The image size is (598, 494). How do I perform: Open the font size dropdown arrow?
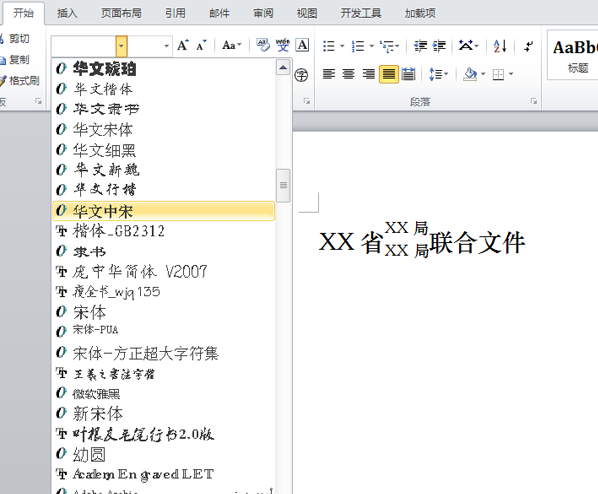[167, 46]
